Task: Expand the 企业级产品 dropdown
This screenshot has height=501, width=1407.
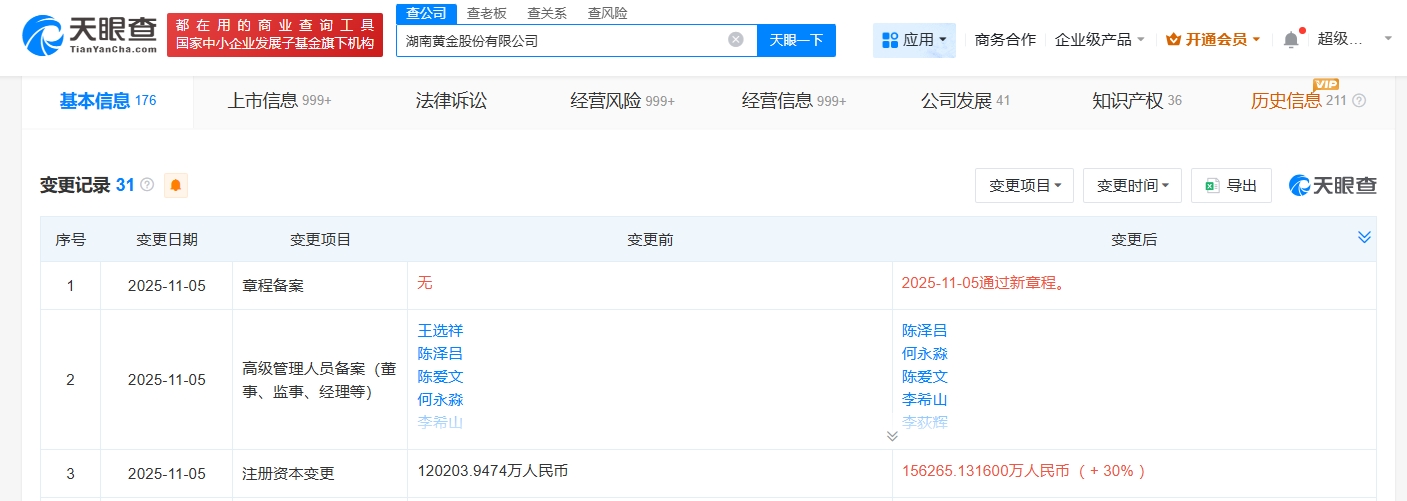Action: pyautogui.click(x=1100, y=40)
